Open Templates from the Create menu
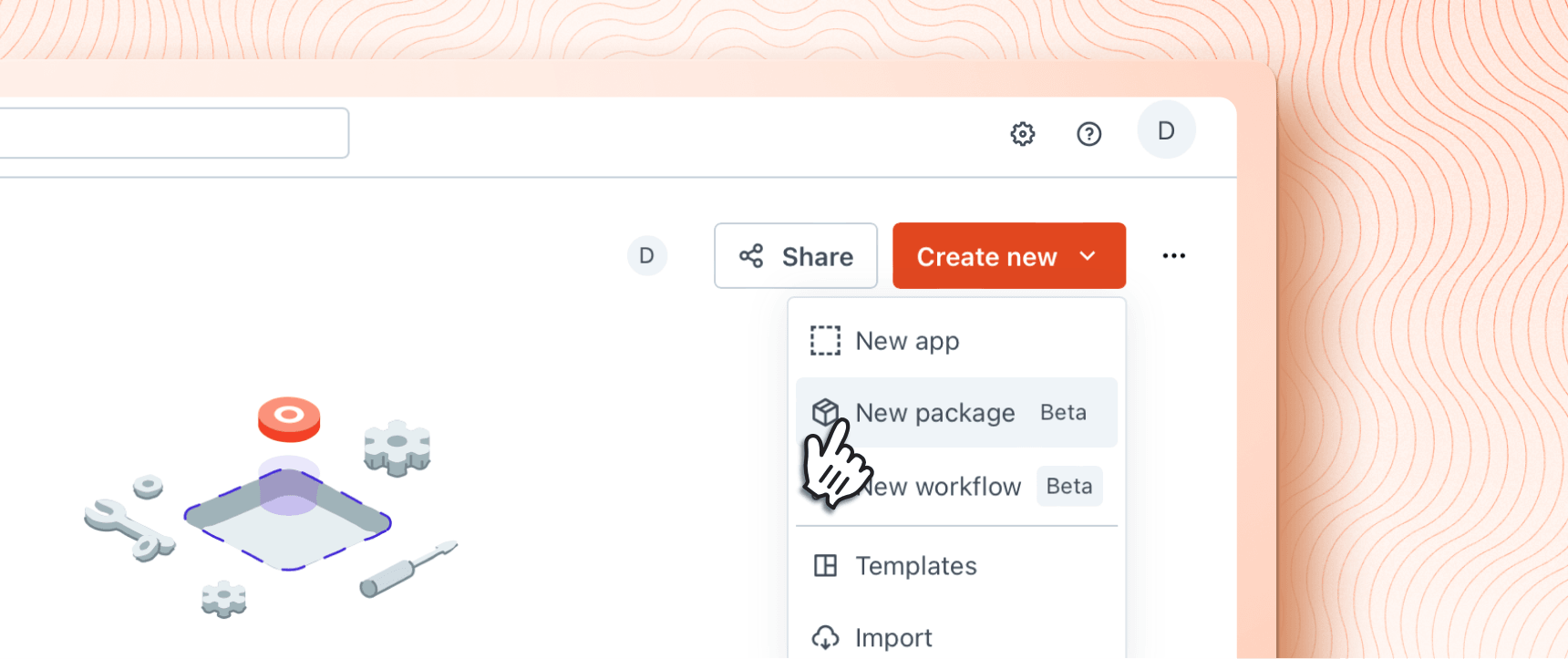The height and width of the screenshot is (659, 1568). coord(915,566)
